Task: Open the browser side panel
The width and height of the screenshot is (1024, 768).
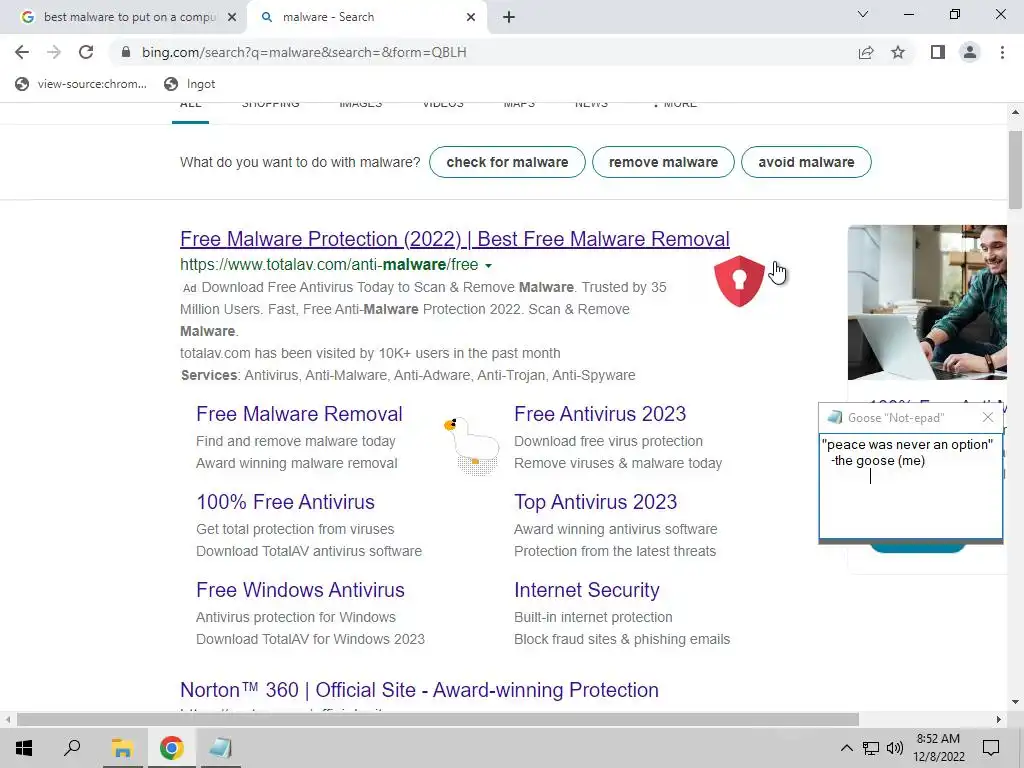Action: coord(938,52)
